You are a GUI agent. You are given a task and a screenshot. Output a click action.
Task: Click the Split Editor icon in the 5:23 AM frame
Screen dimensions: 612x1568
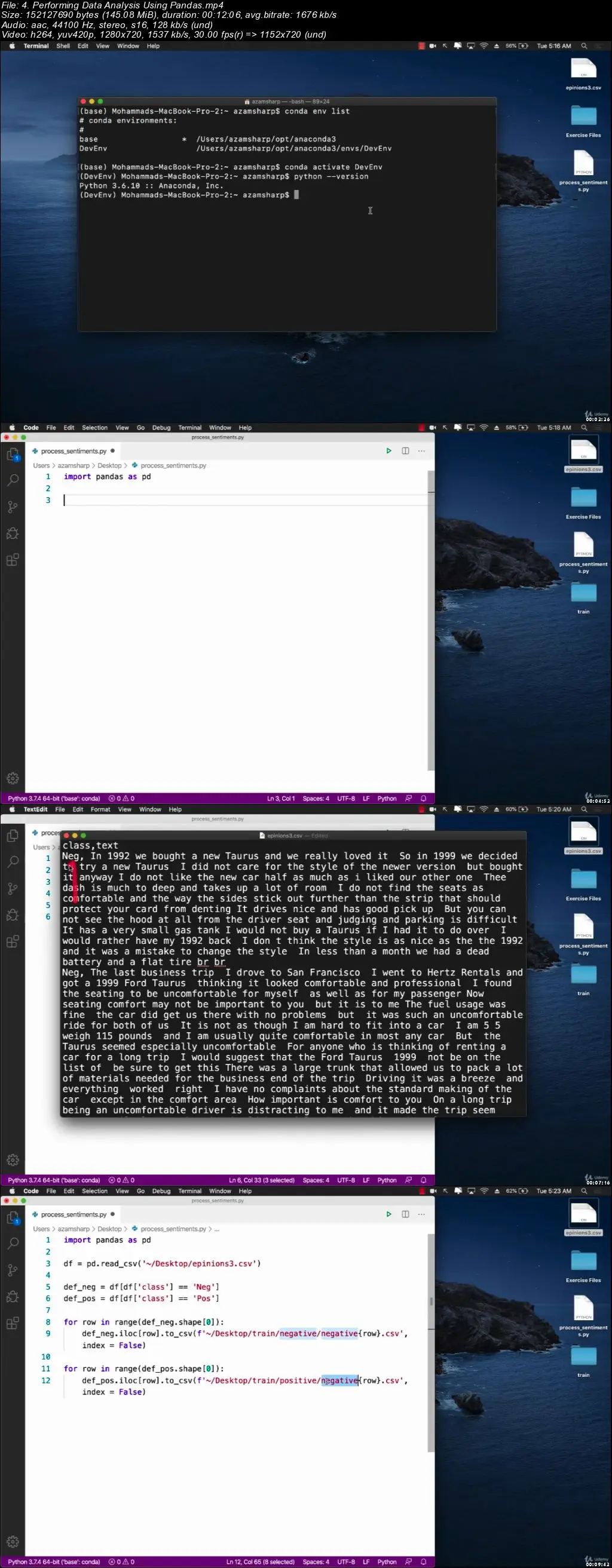[405, 1214]
